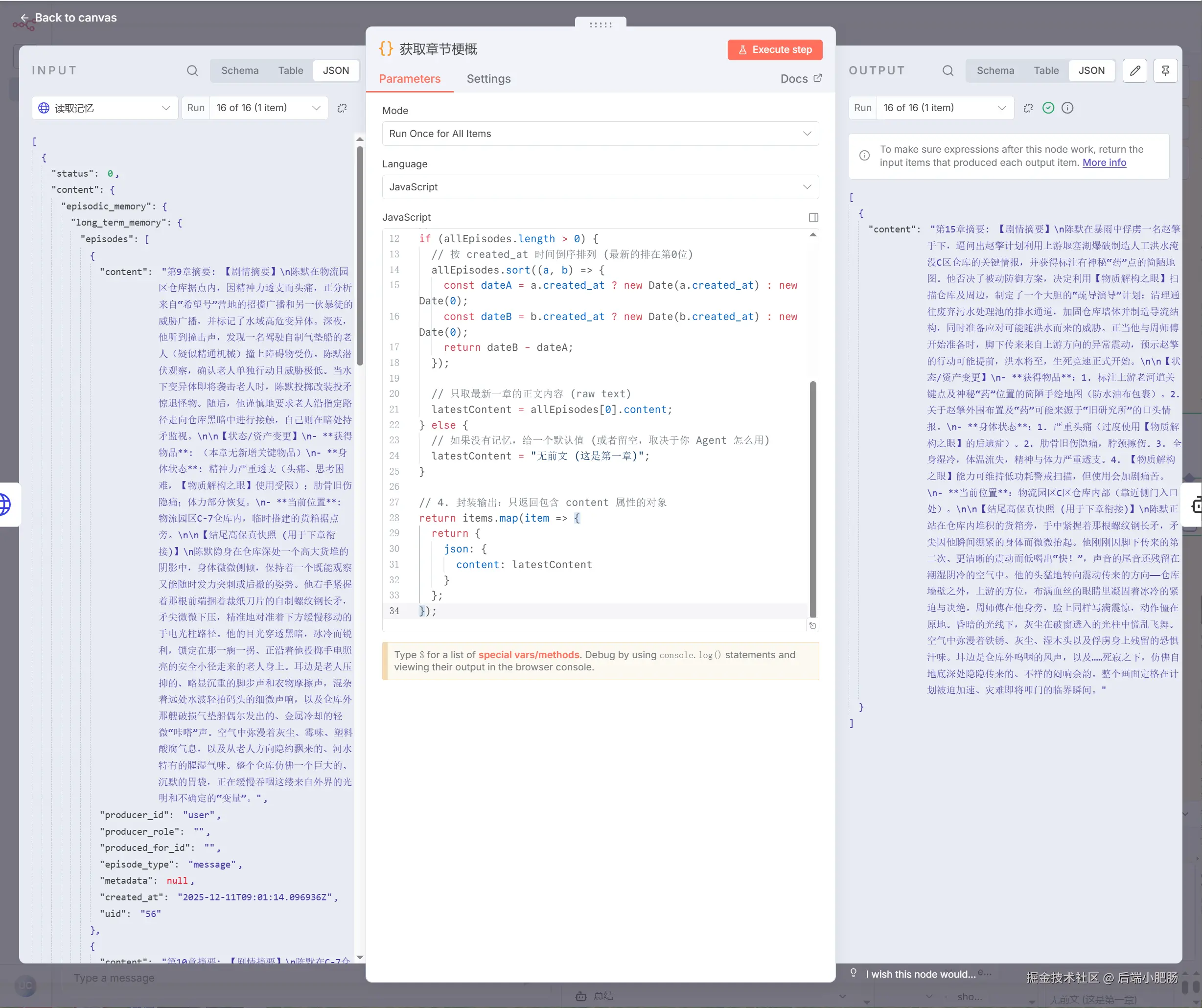Open the Language dropdown showing JavaScript
The image size is (1202, 1008).
point(600,186)
